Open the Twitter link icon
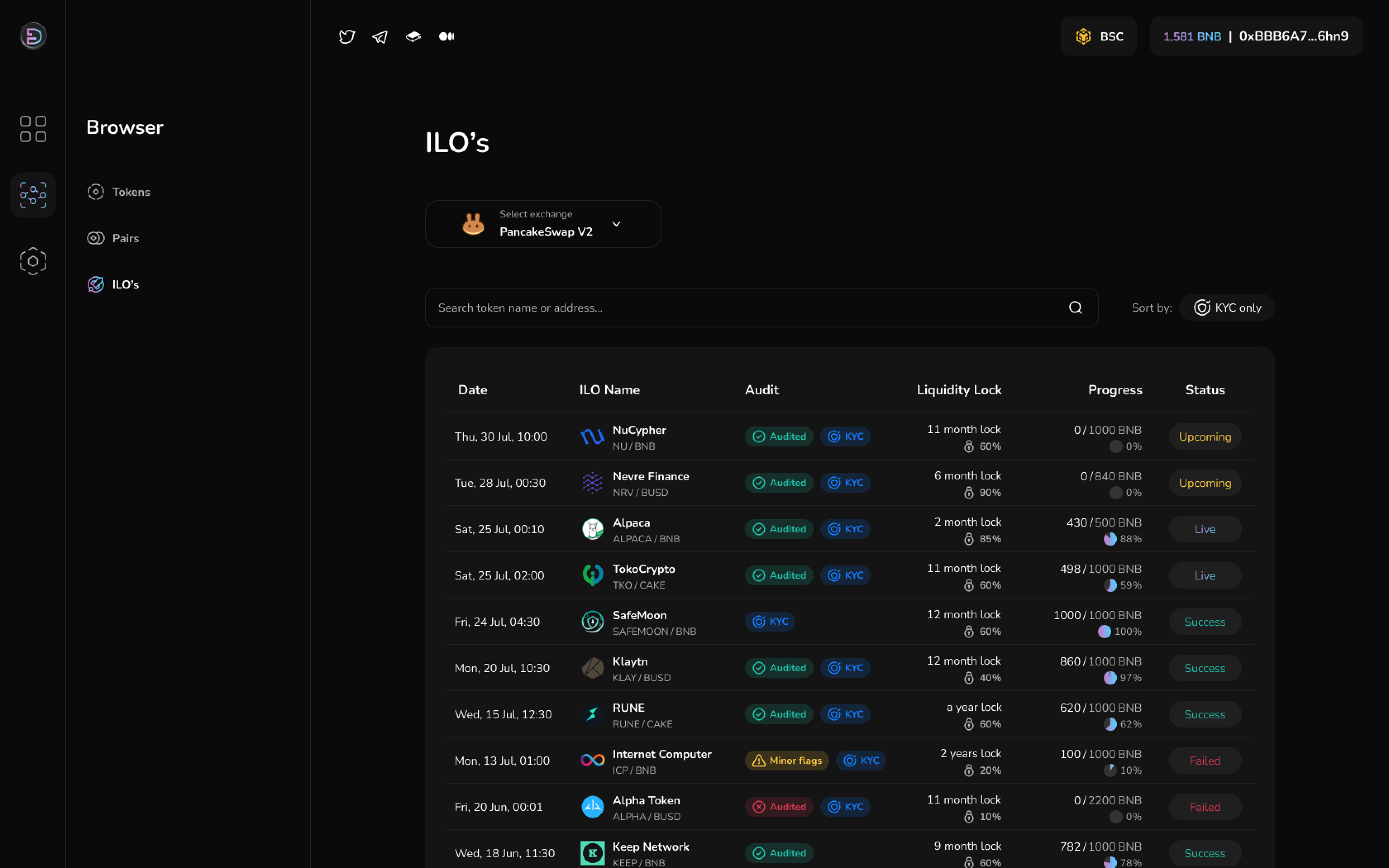The width and height of the screenshot is (1389, 868). tap(347, 37)
